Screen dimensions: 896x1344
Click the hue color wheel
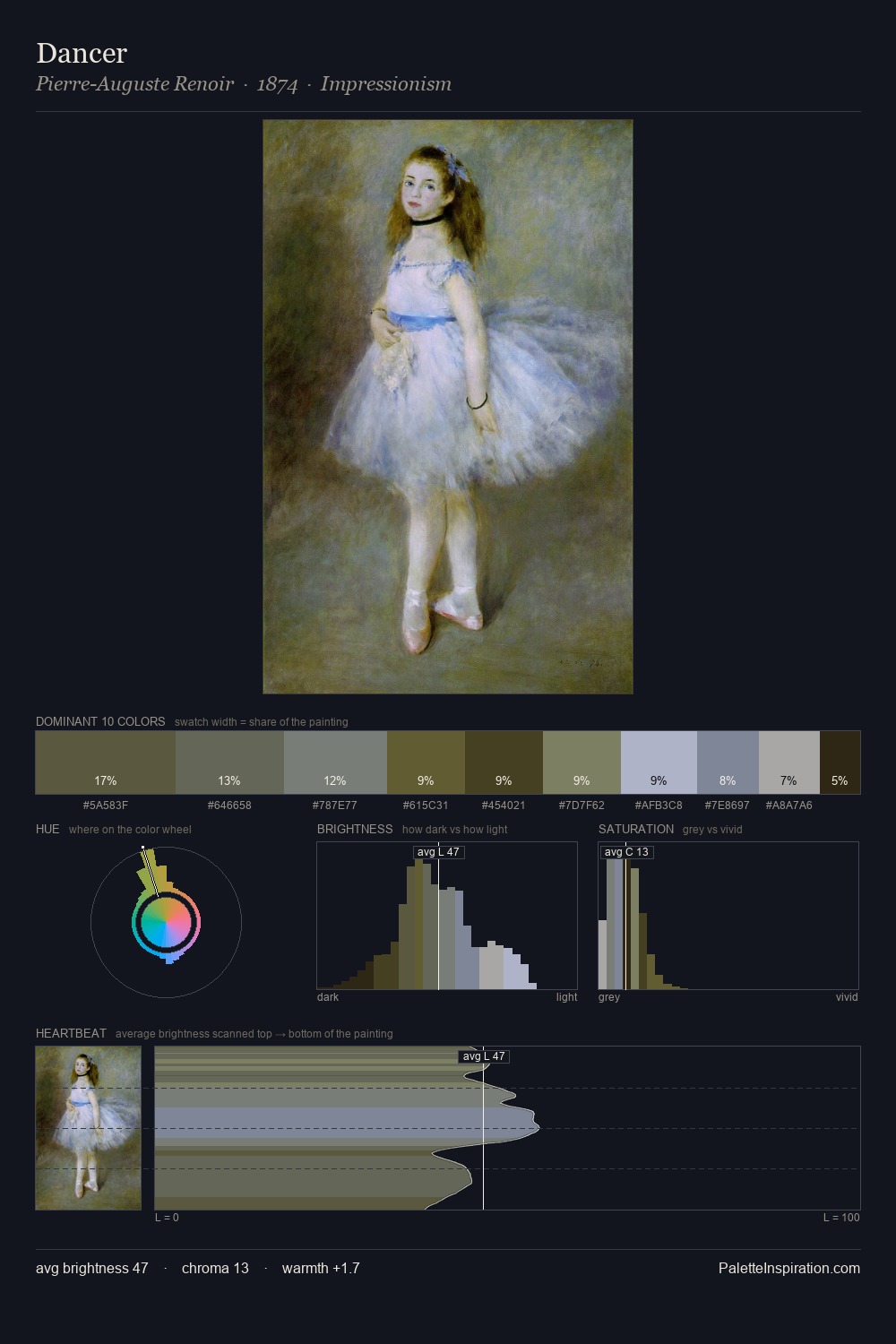coord(166,922)
